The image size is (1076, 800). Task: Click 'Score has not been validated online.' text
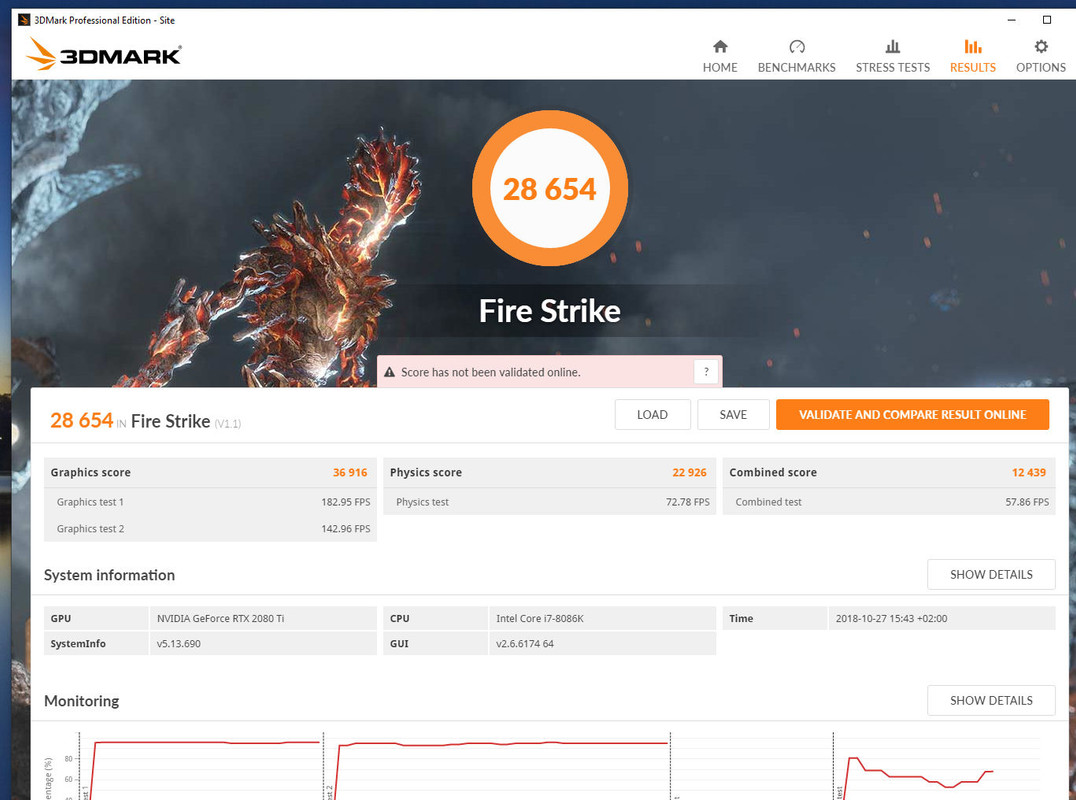coord(491,372)
